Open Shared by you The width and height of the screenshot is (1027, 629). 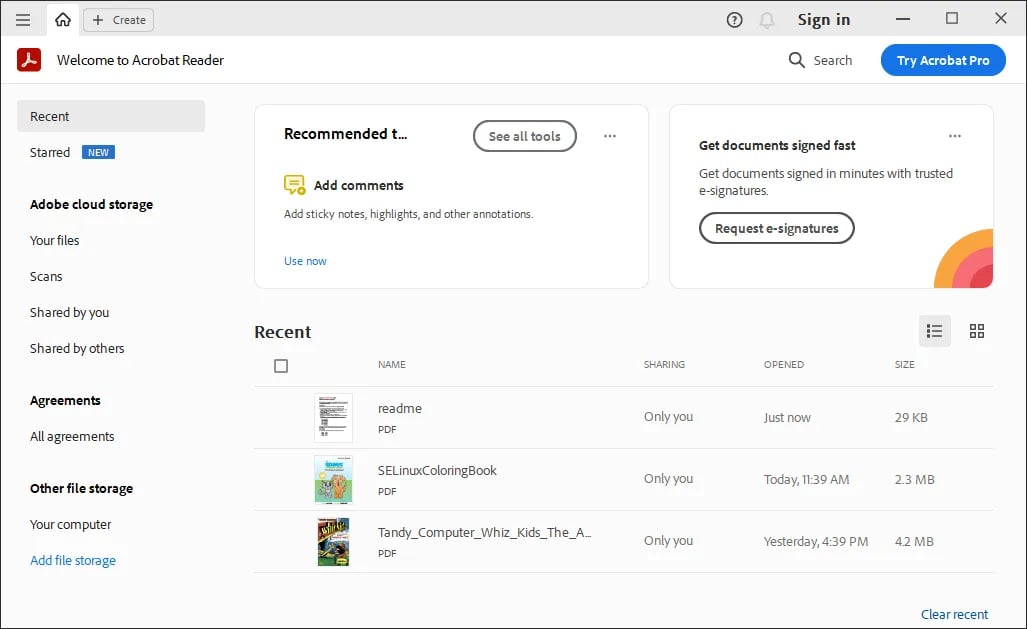point(69,313)
